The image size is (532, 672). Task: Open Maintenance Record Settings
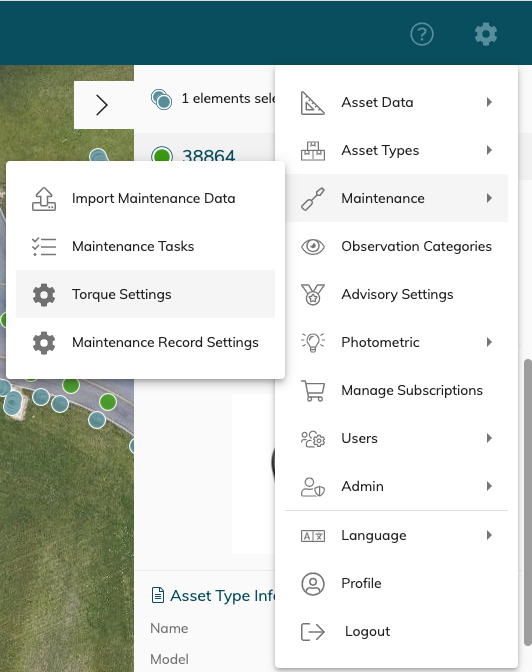pyautogui.click(x=145, y=342)
